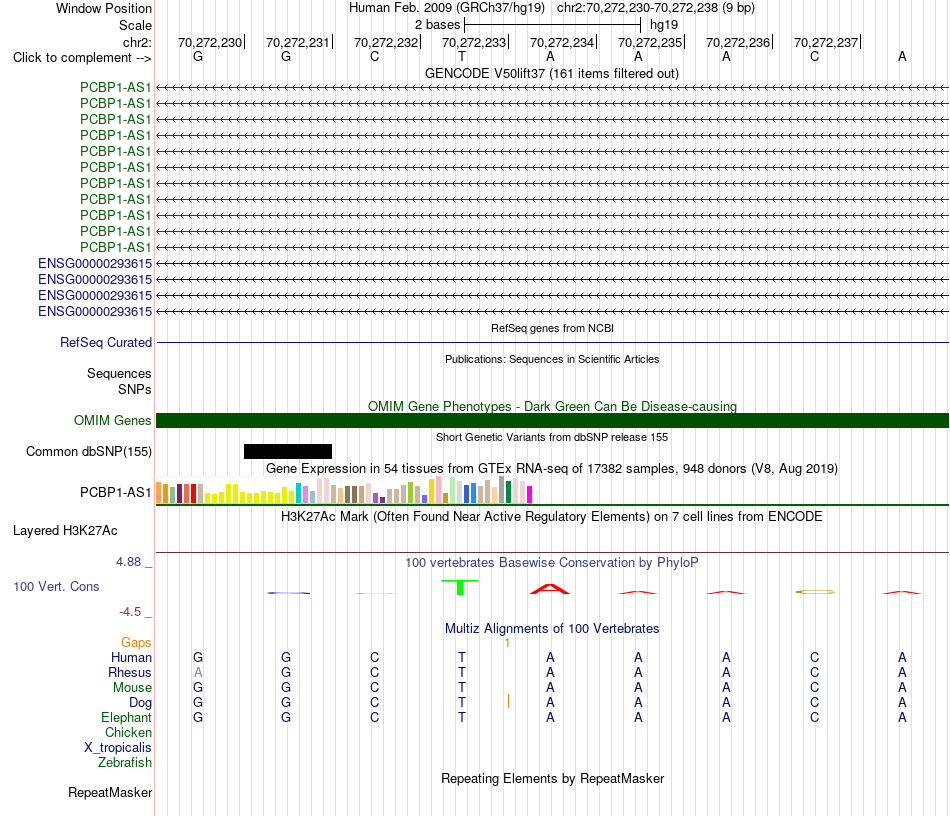Click the Common dbSNP(155) track label

(x=88, y=451)
